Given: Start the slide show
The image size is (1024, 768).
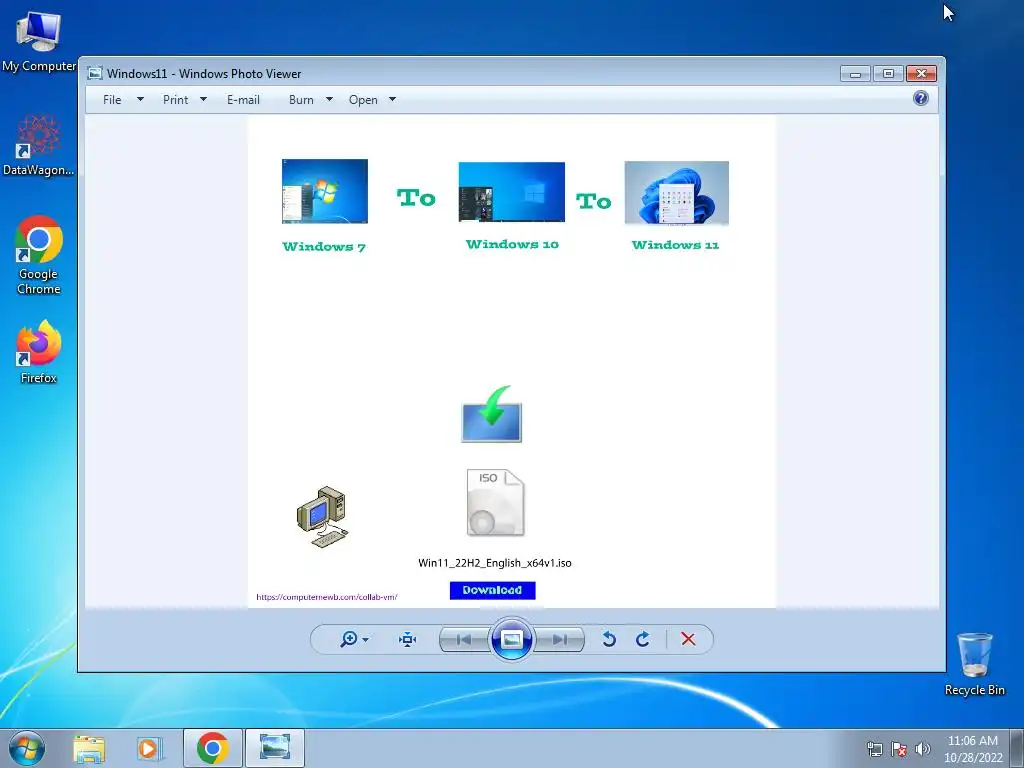Looking at the screenshot, I should point(511,639).
